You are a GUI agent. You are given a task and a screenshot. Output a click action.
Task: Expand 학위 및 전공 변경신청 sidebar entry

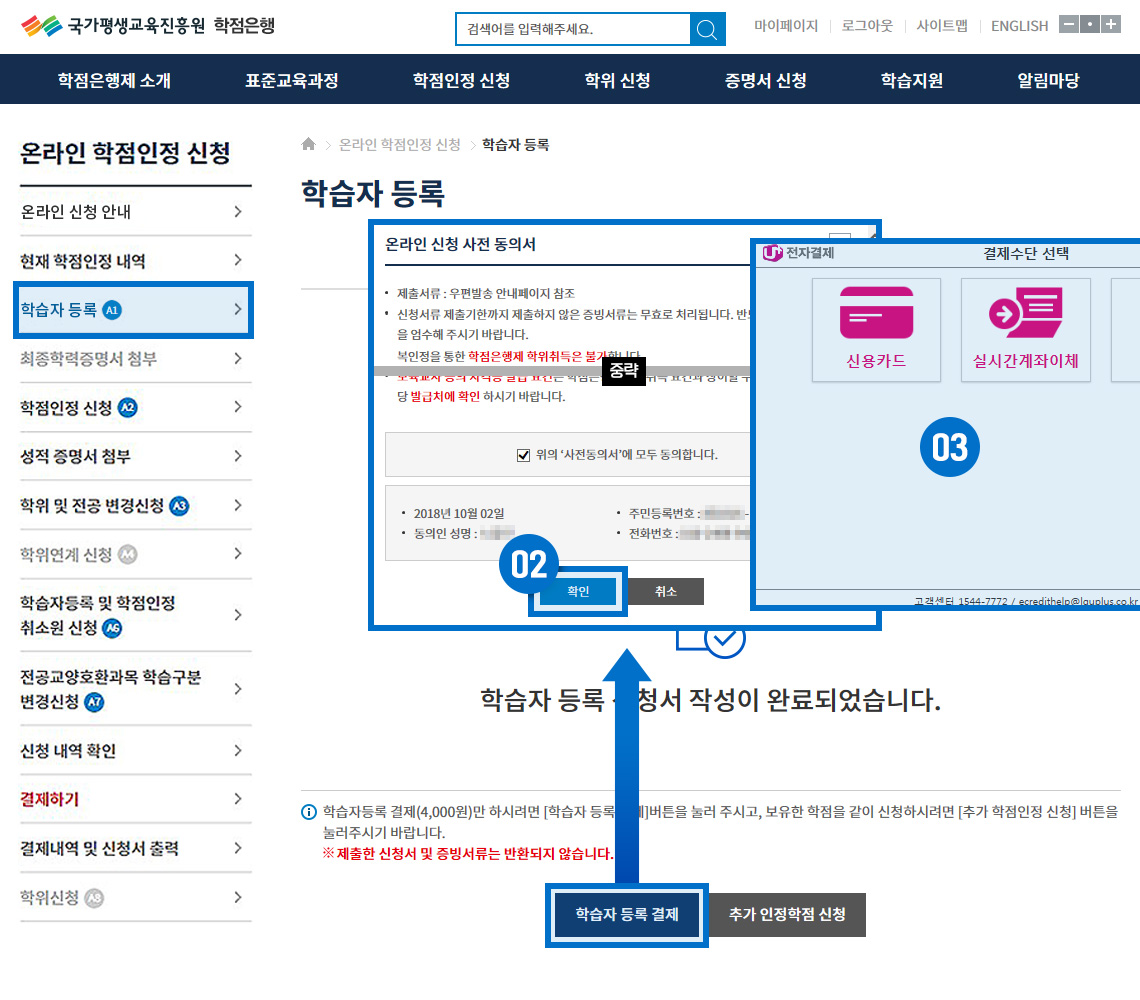237,505
